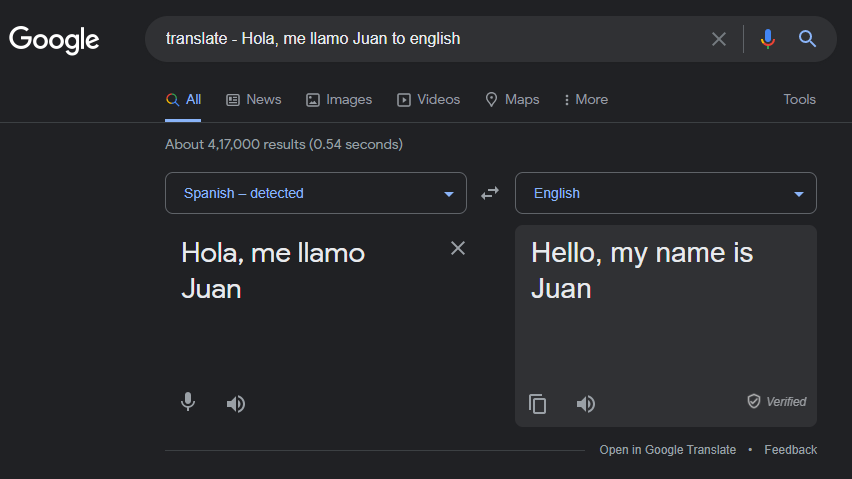Open the Maps results tab
852x479 pixels.
coord(512,99)
